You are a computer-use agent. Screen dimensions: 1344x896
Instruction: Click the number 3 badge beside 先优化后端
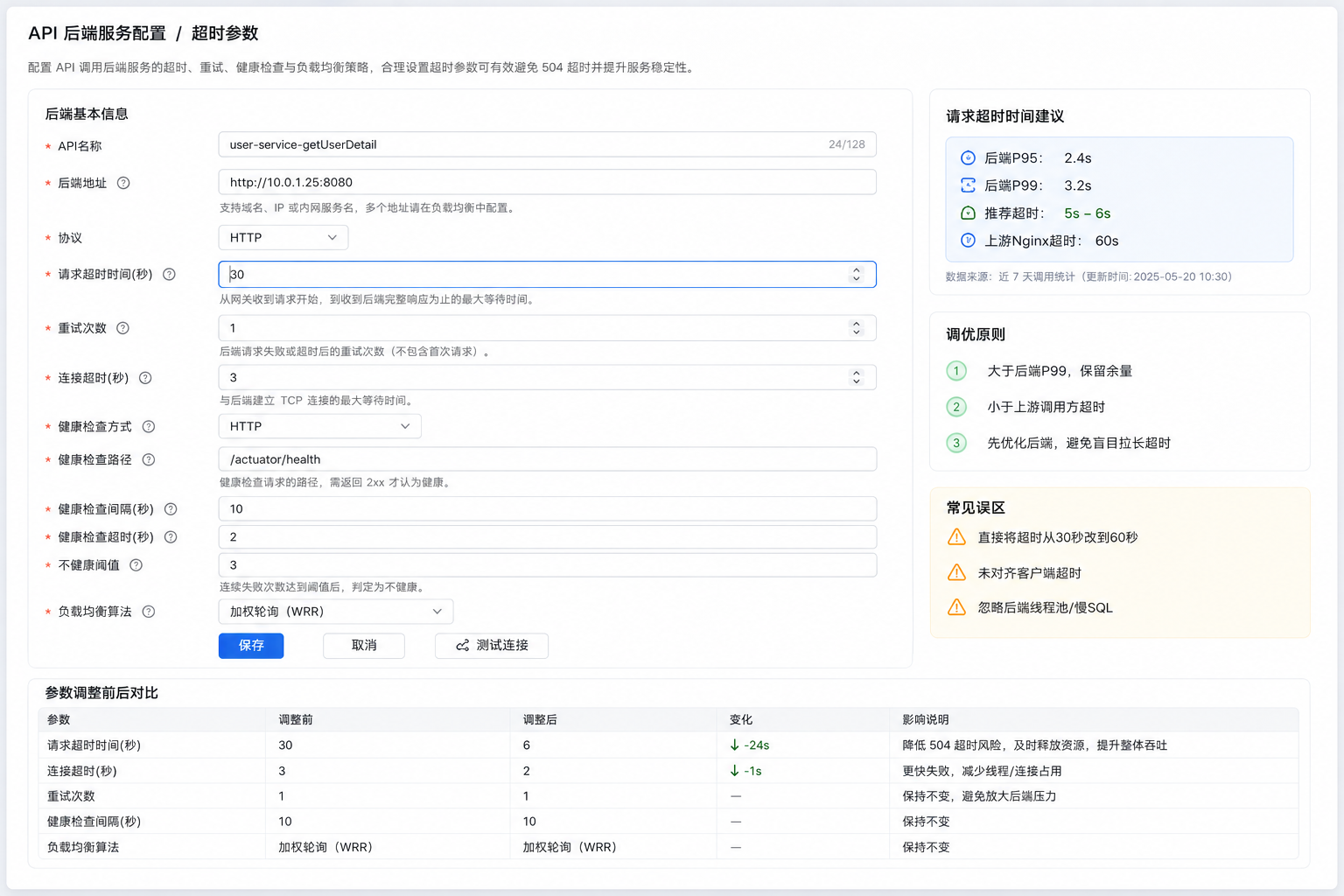(x=956, y=443)
